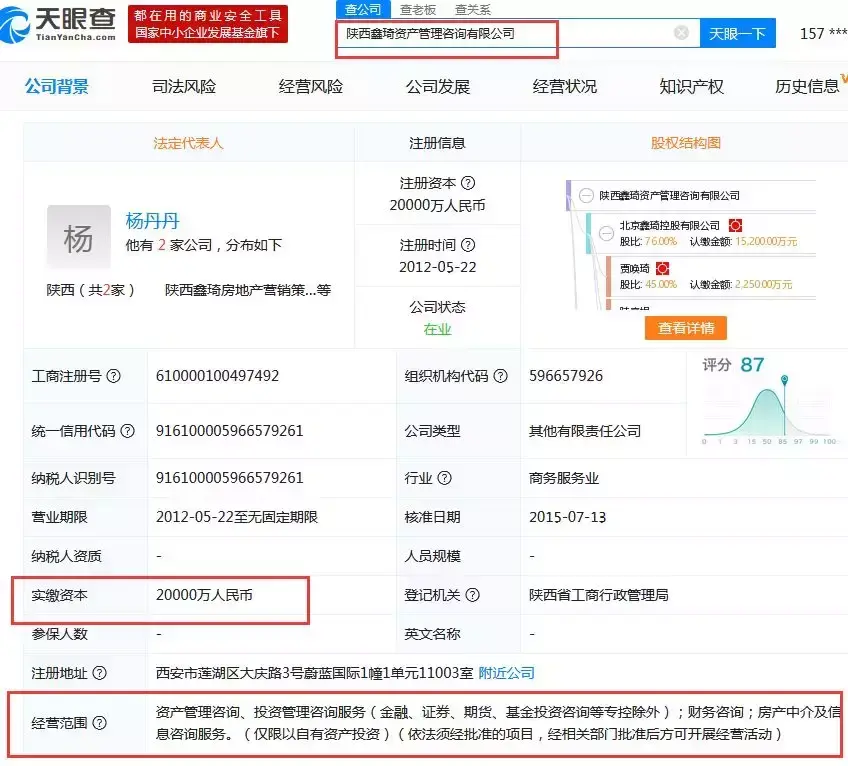
Task: Open help icon next to 经营范围
Action: (100, 723)
